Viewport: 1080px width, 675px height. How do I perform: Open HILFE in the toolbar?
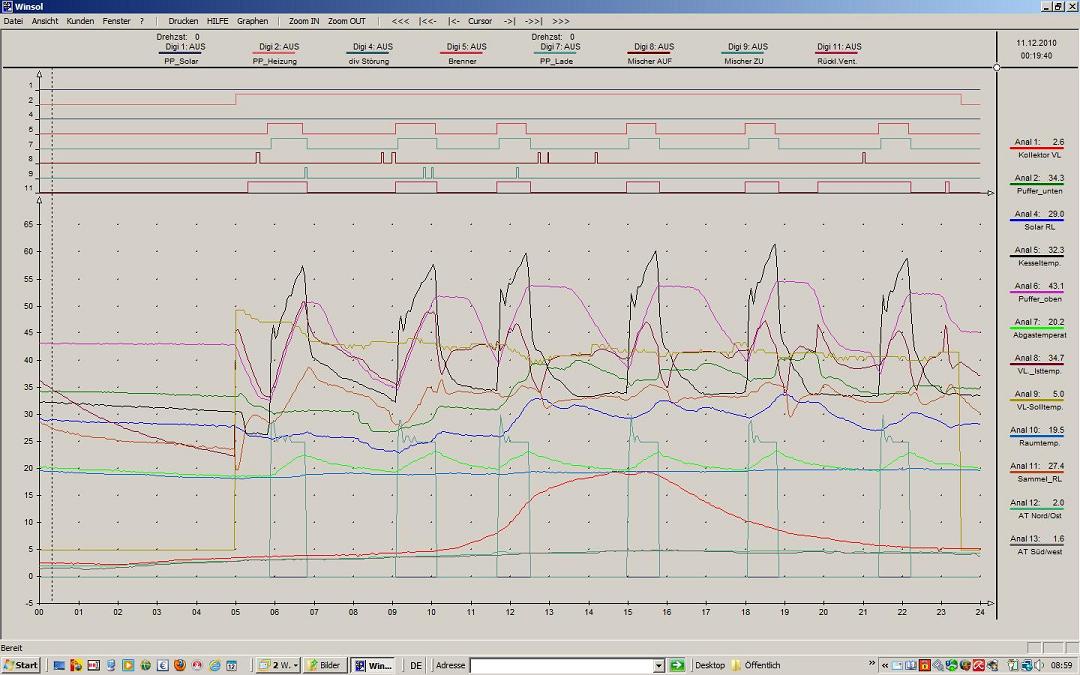[x=218, y=21]
